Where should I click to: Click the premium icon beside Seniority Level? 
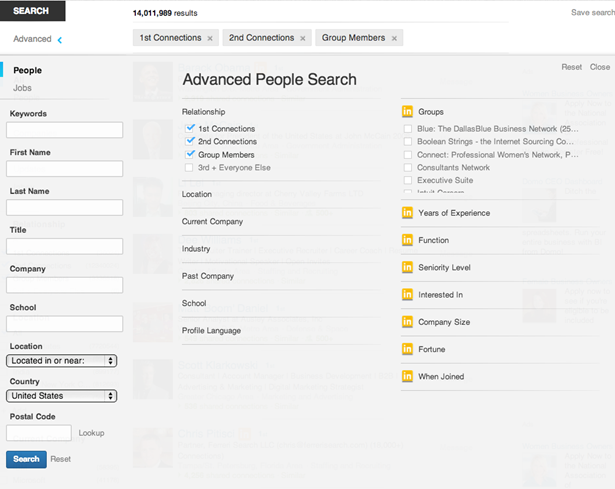407,267
